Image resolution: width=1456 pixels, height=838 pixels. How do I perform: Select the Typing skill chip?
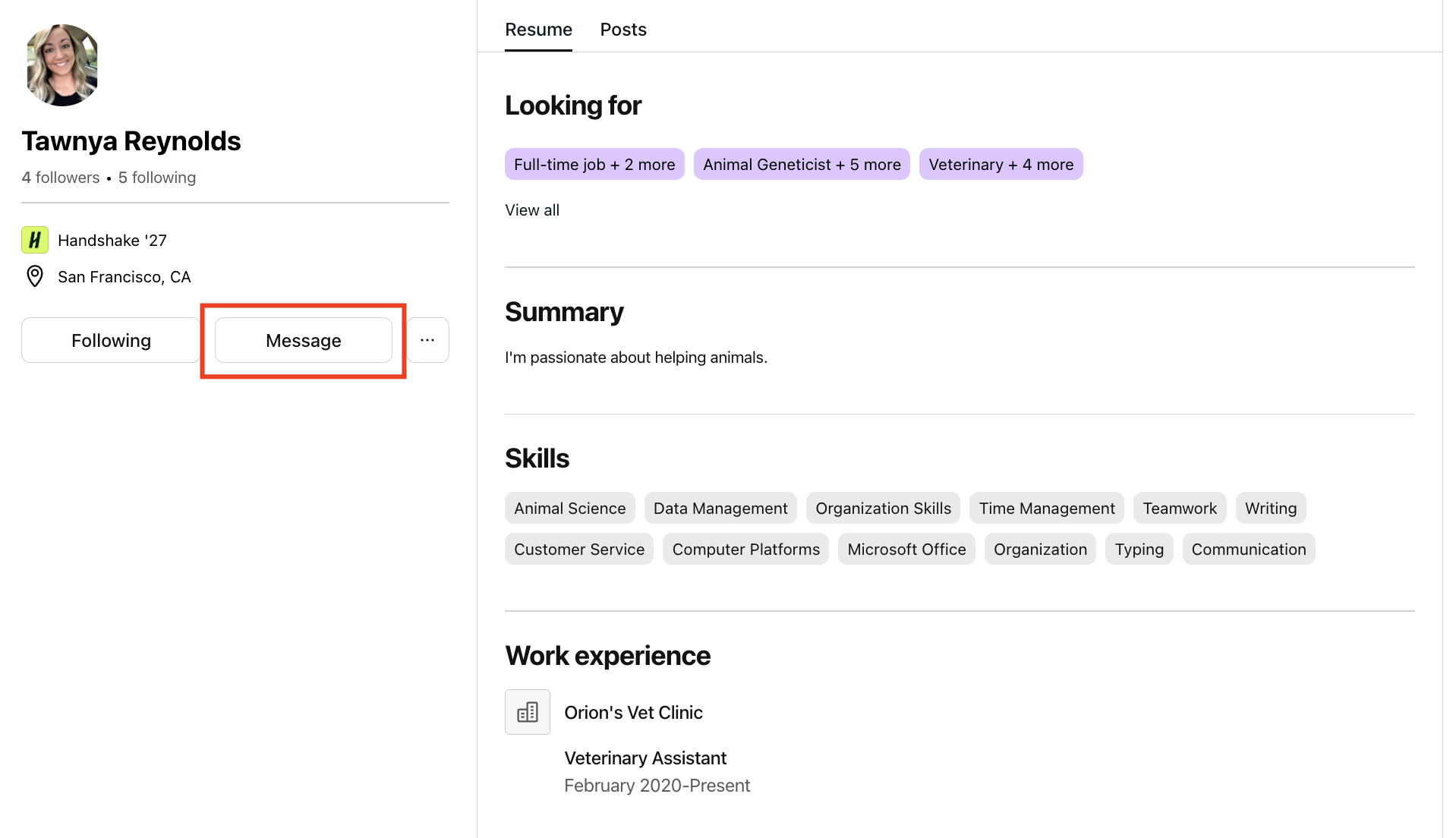click(x=1139, y=549)
